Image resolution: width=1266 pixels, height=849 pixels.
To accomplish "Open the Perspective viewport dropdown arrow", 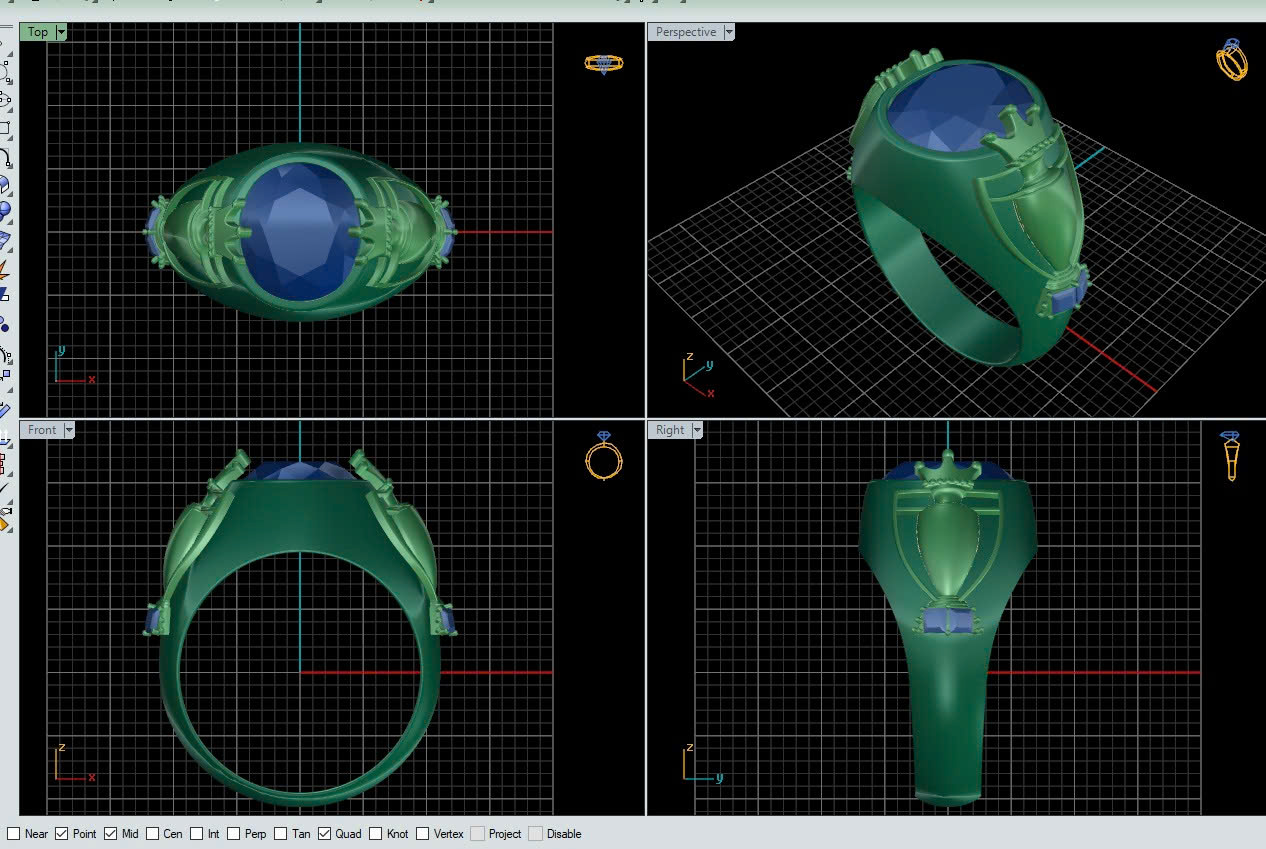I will coord(729,32).
